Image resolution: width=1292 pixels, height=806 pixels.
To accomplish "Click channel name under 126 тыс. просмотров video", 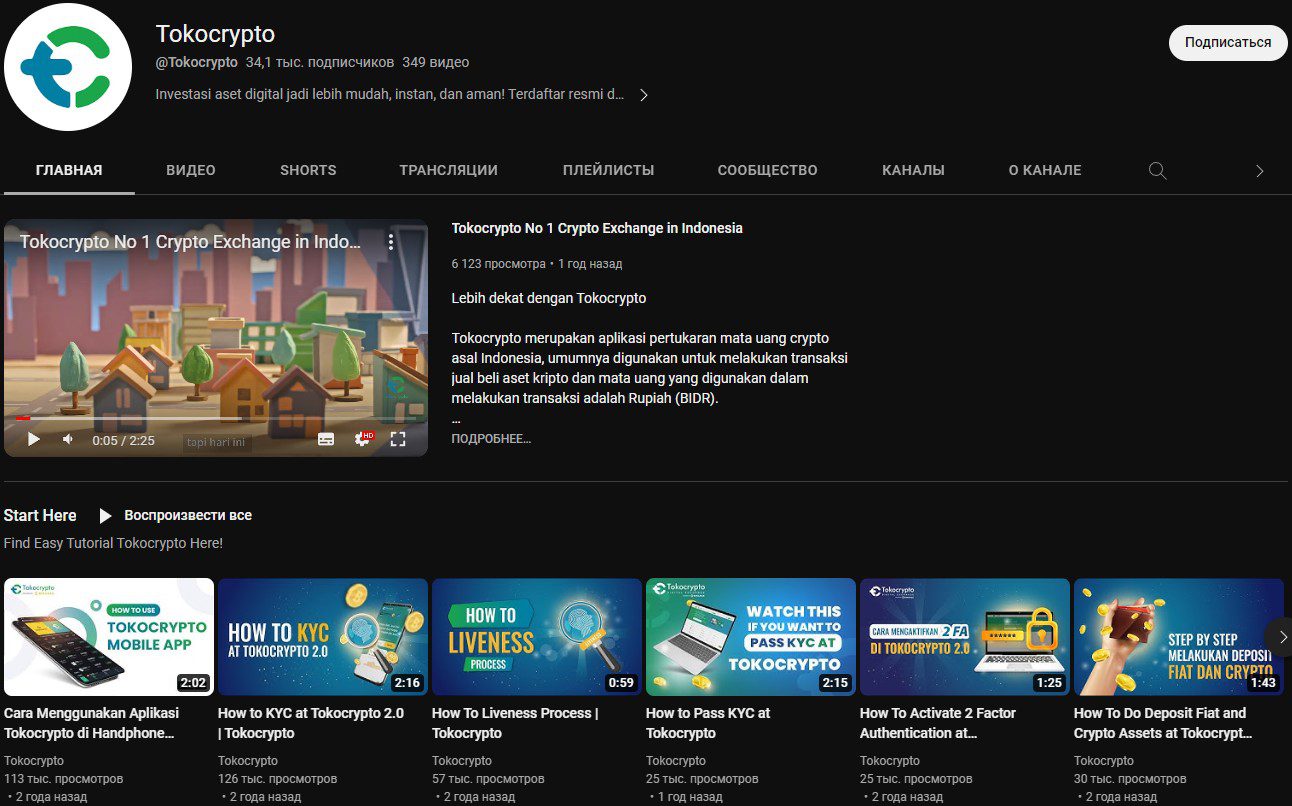I will (248, 761).
